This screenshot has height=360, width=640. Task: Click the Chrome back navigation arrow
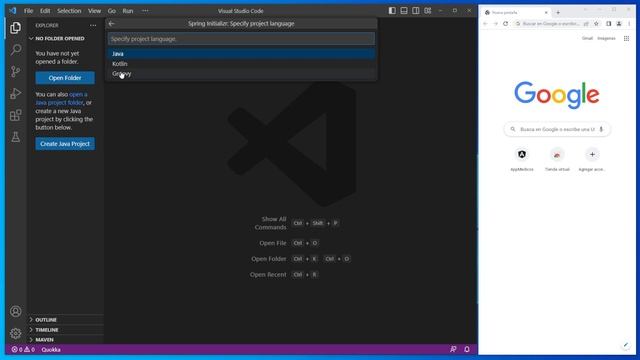pos(485,24)
